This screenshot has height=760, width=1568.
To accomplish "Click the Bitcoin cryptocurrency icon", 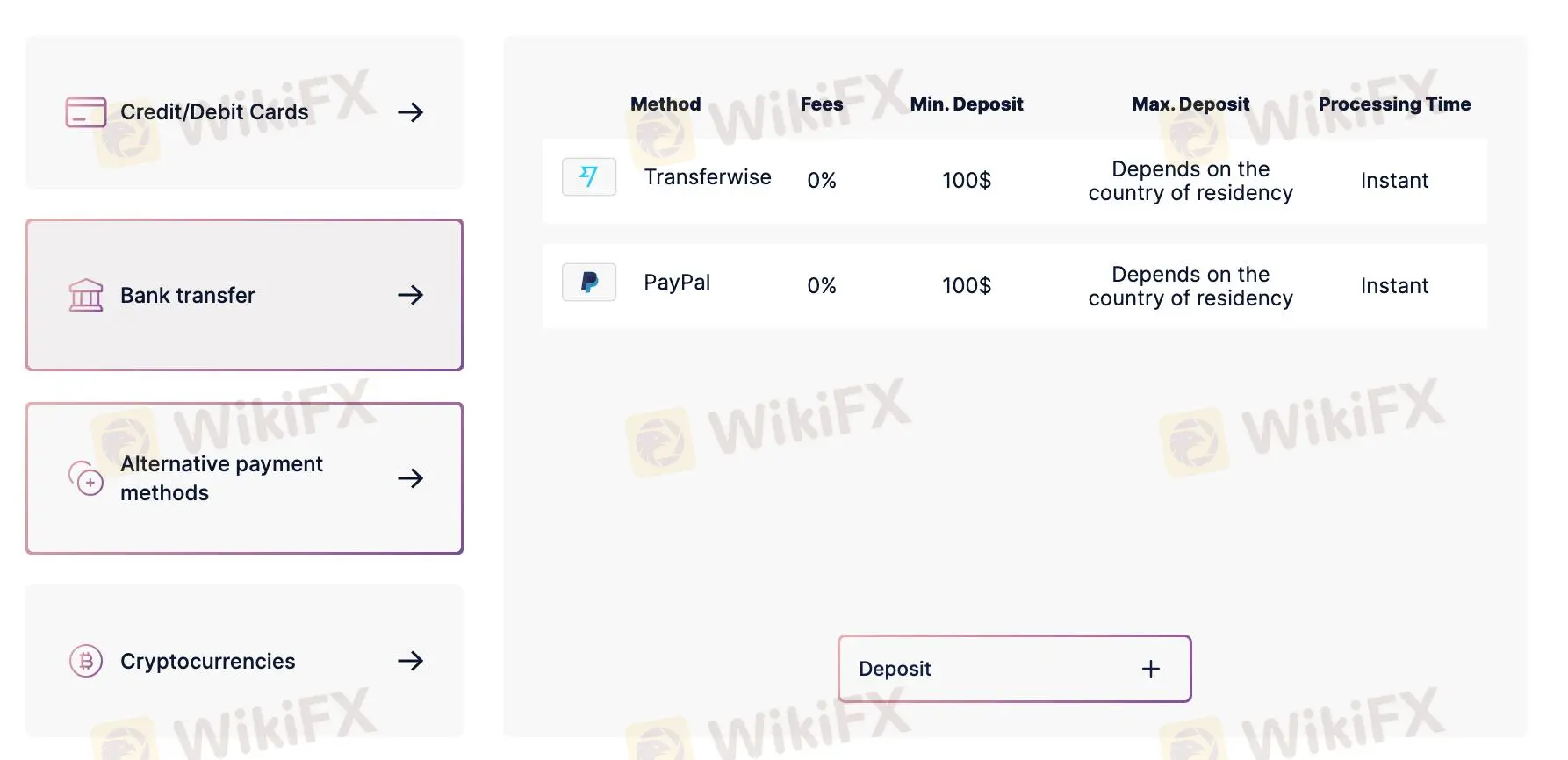I will tap(86, 661).
